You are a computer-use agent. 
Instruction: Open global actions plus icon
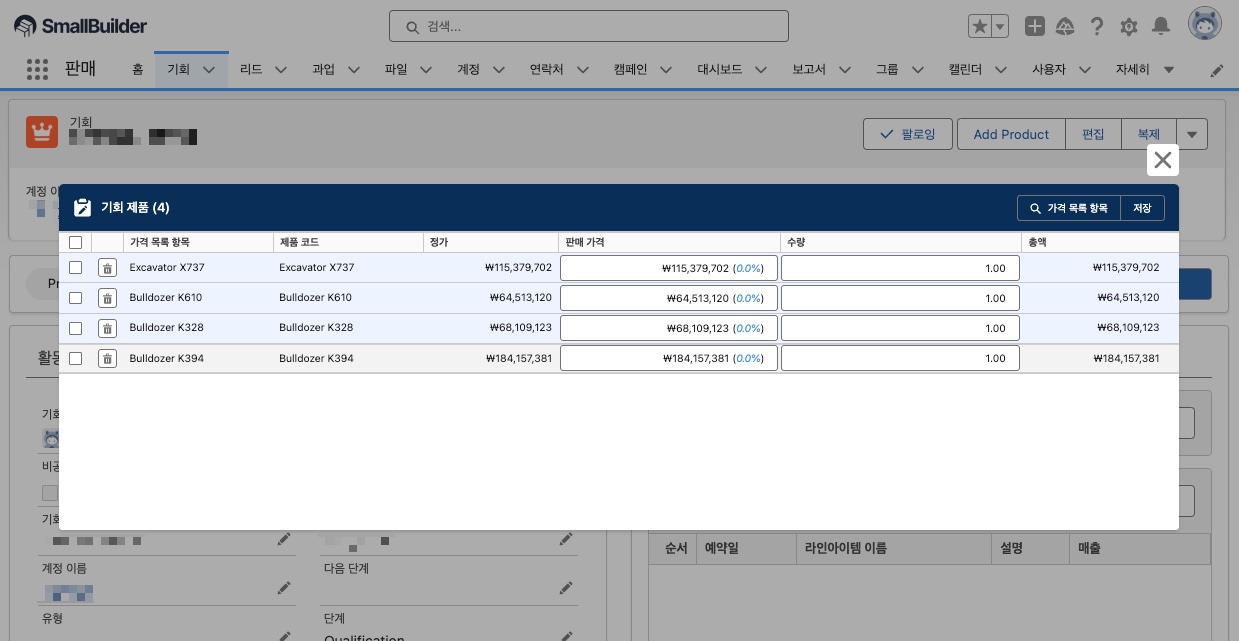[1035, 27]
